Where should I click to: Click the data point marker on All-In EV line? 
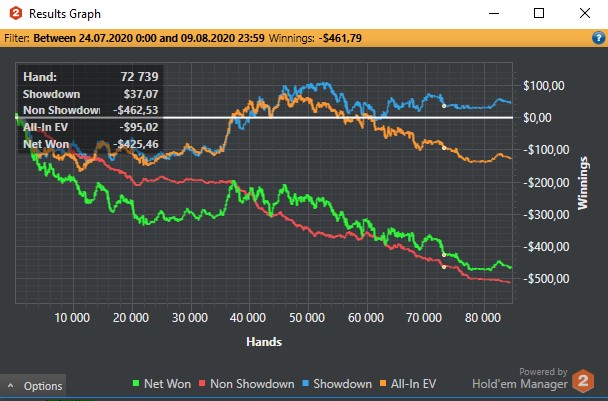[x=444, y=148]
